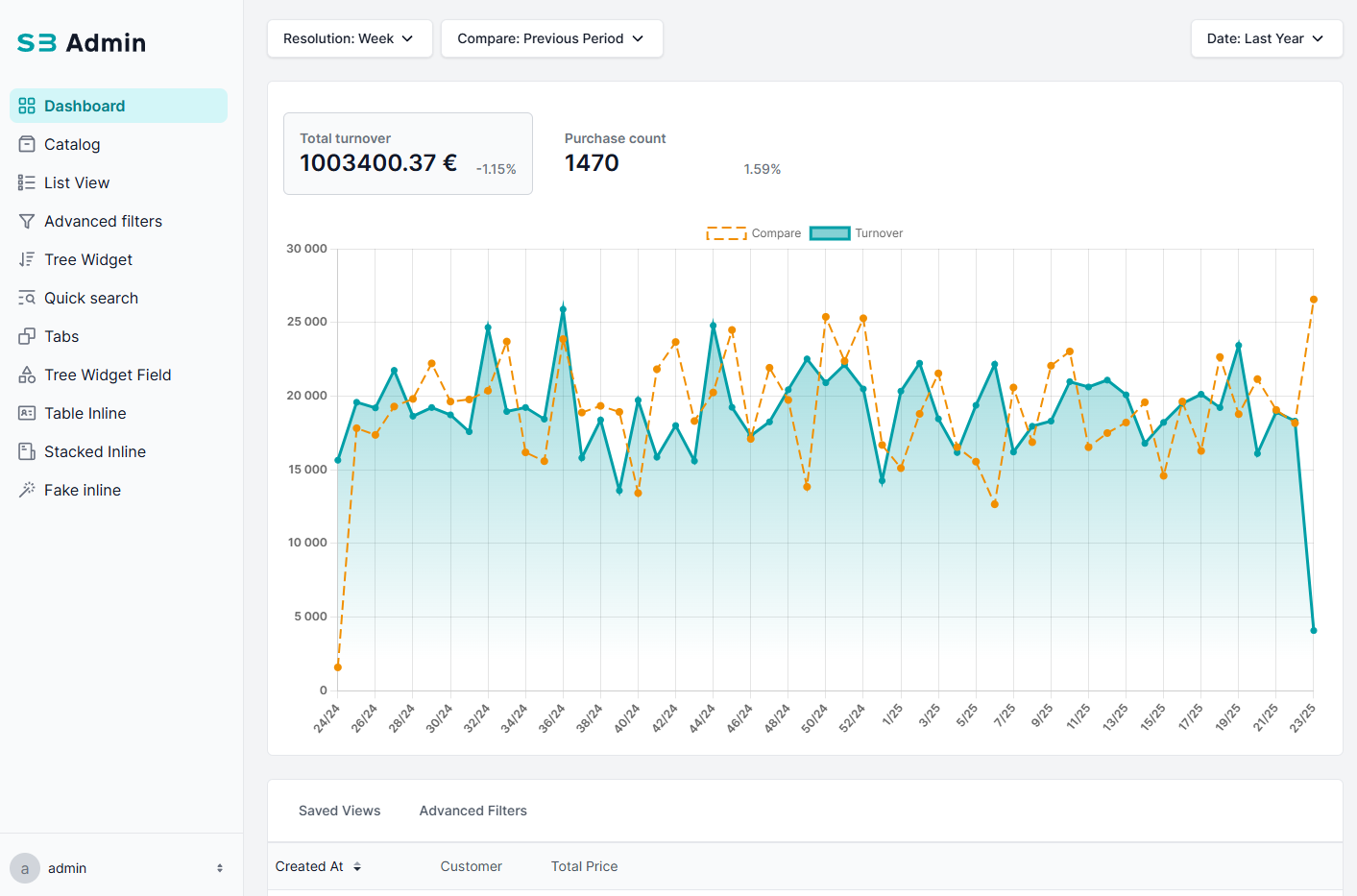1357x896 pixels.
Task: Select the Total turnover metric card
Action: coord(407,154)
